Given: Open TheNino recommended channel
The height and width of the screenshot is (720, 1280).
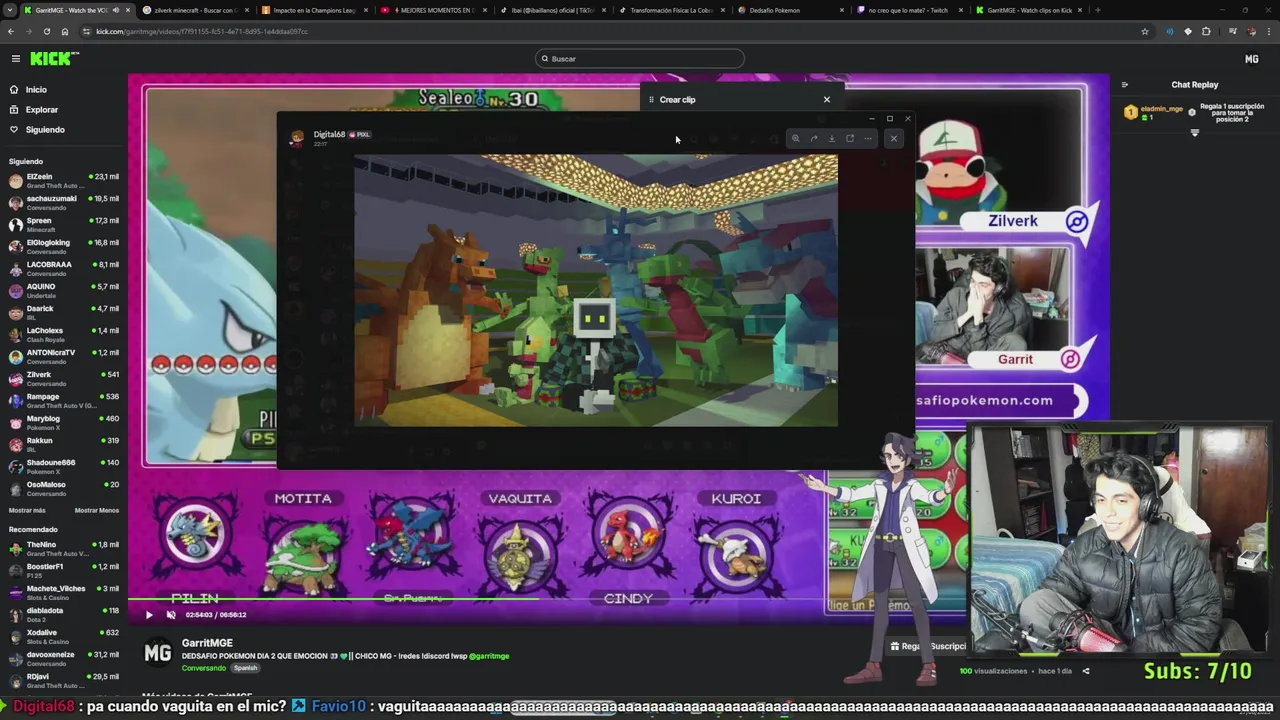Looking at the screenshot, I should click(63, 548).
